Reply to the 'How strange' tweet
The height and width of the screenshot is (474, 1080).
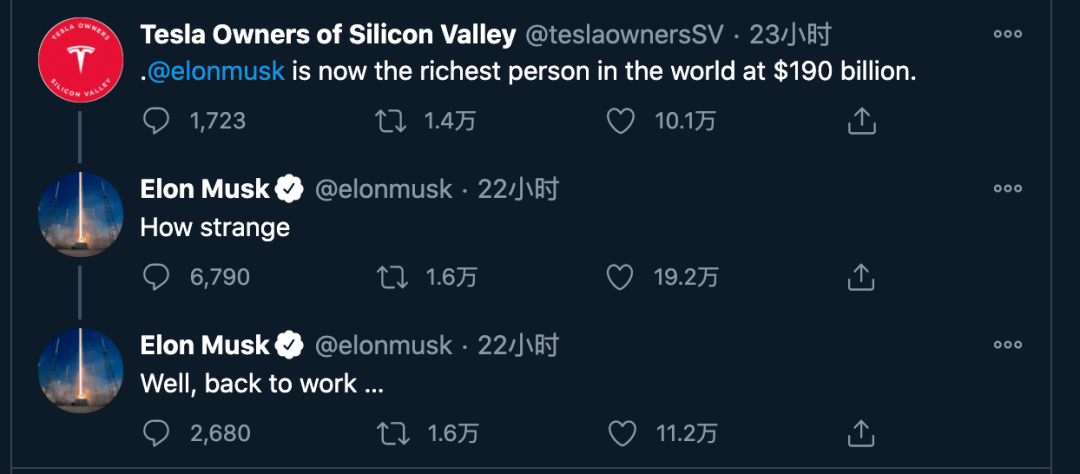coord(156,278)
